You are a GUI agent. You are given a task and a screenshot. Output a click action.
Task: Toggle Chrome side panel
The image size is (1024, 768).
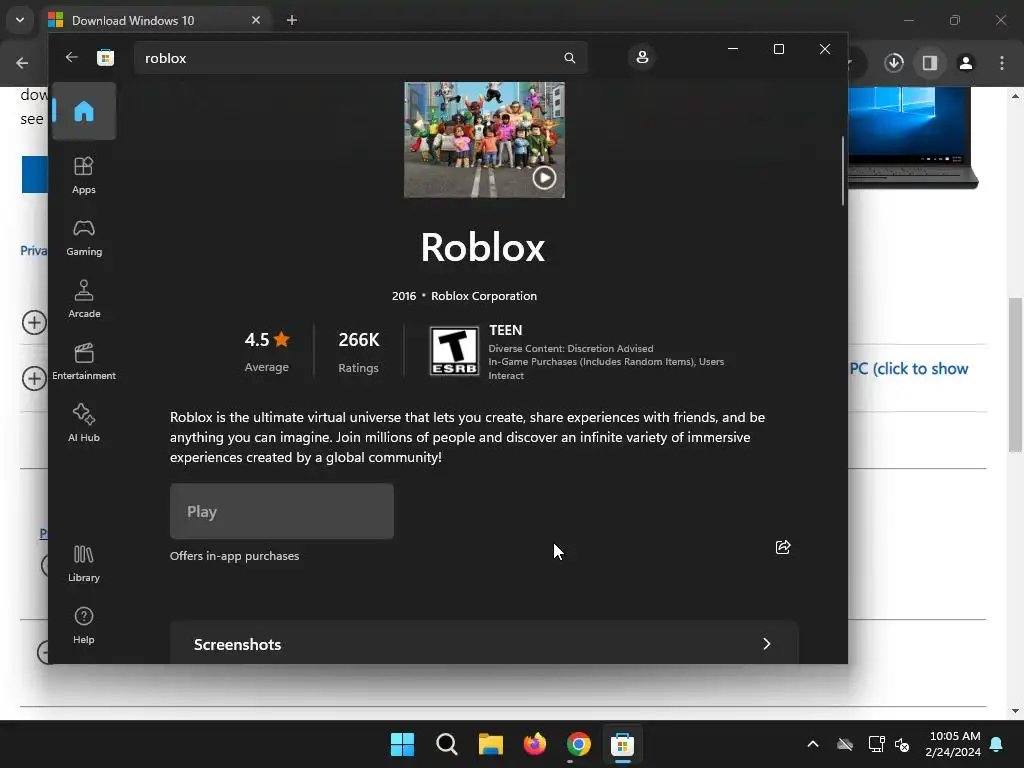point(930,63)
